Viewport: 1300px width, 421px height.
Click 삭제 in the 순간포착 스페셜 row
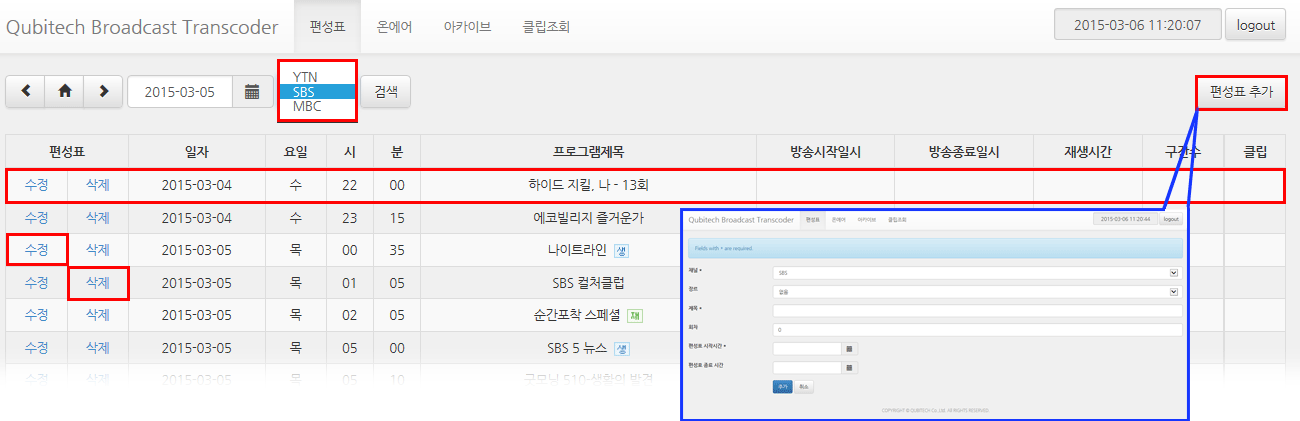(98, 315)
